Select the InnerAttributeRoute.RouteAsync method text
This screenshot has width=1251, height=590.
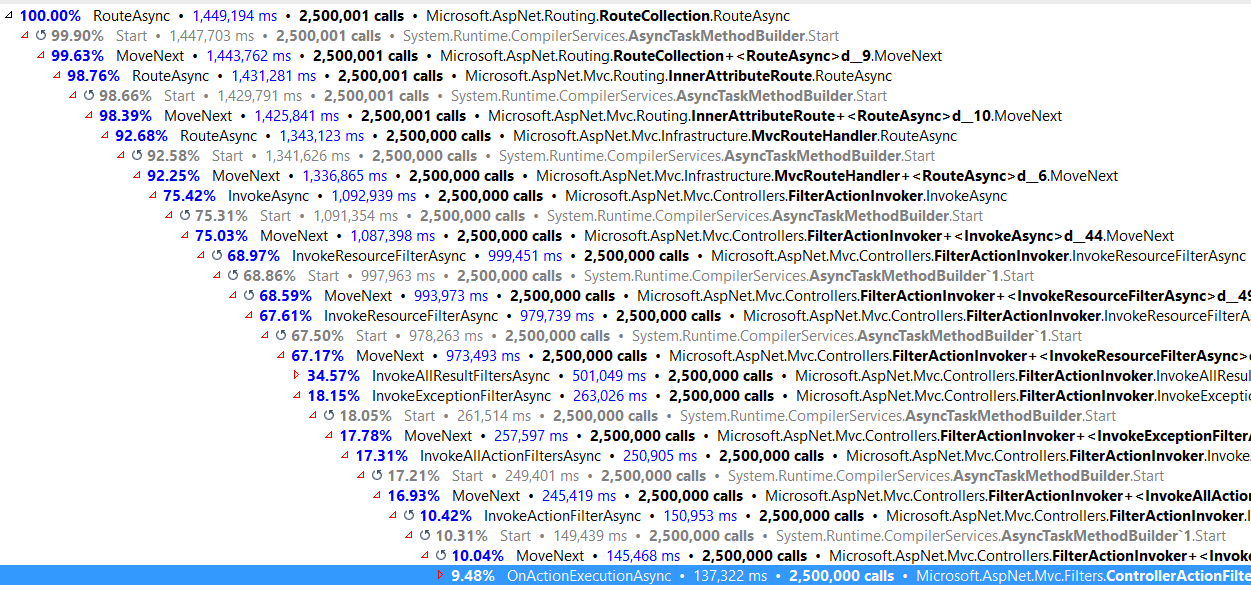[678, 76]
